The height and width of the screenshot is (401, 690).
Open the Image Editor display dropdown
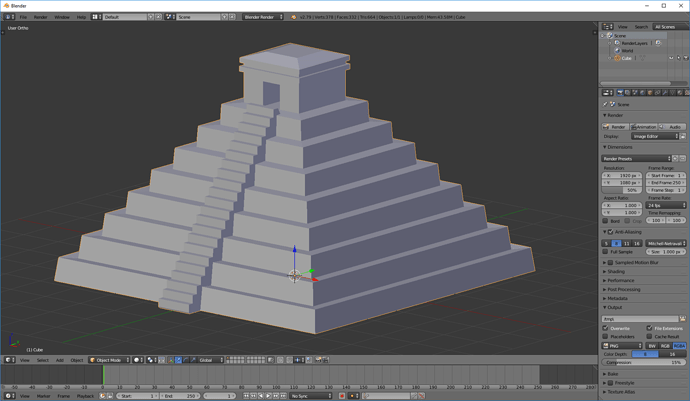(x=655, y=136)
